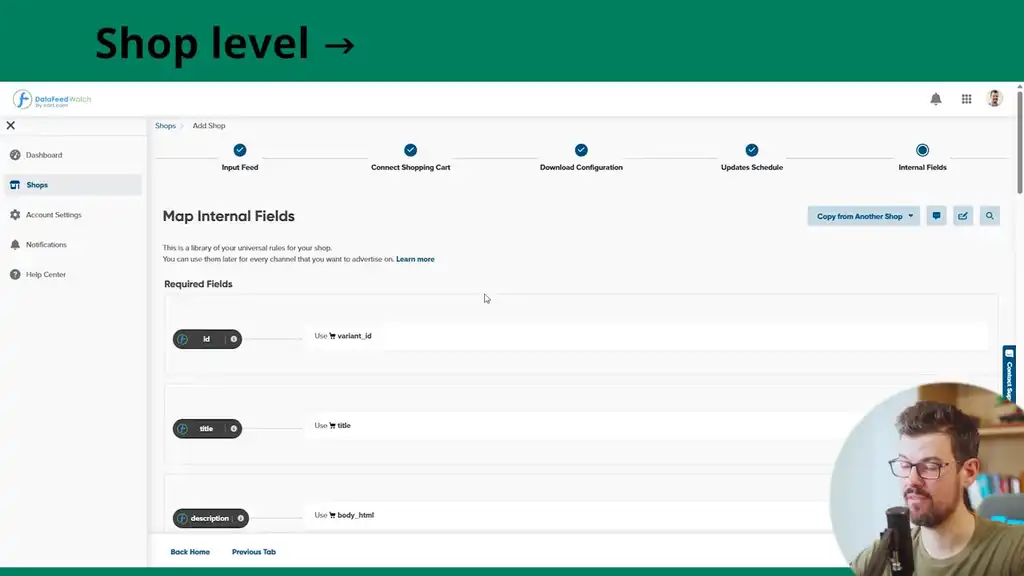Click the Input Feed completed checkmark
This screenshot has width=1024, height=576.
(238, 148)
